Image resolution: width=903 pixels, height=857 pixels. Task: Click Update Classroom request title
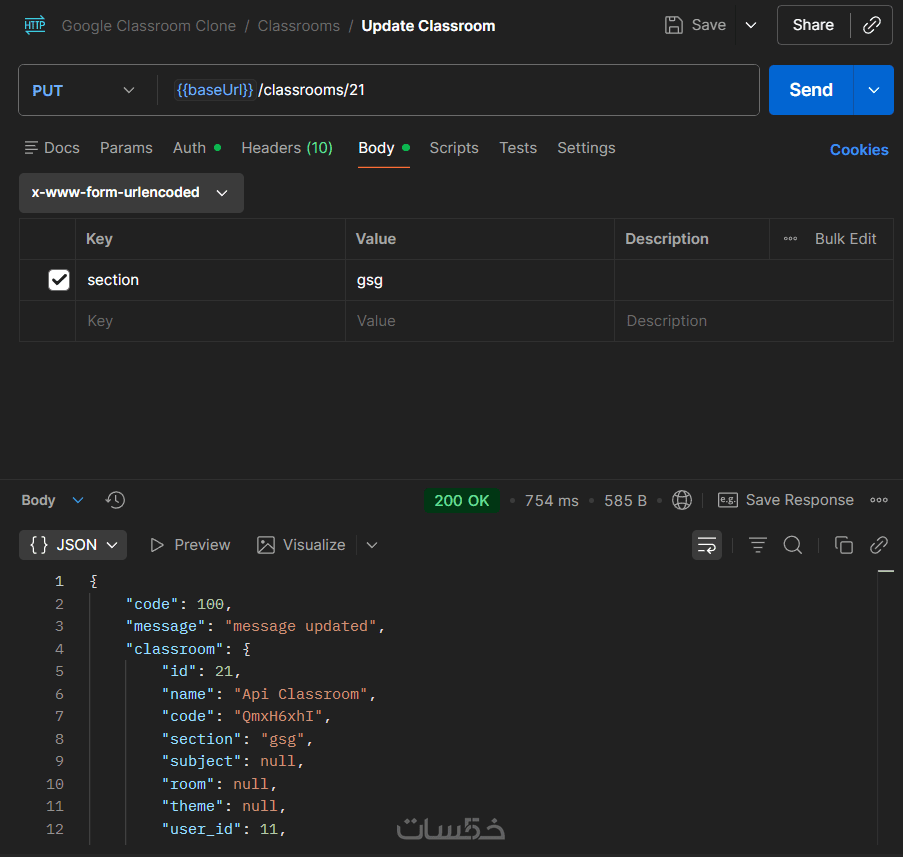[x=428, y=26]
